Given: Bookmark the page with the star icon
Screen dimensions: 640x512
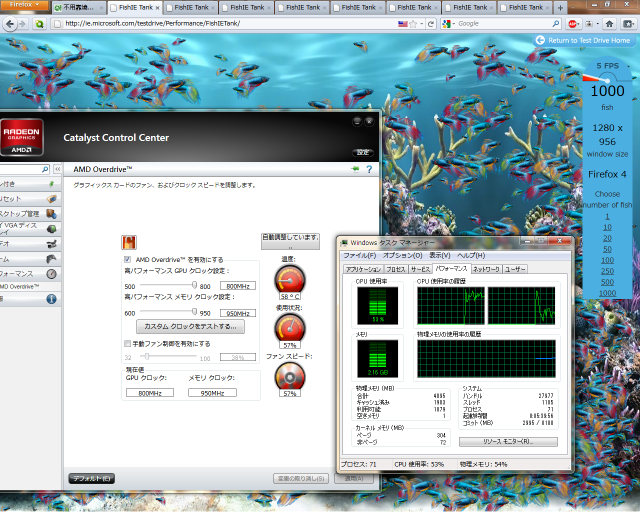Looking at the screenshot, I should coord(413,24).
